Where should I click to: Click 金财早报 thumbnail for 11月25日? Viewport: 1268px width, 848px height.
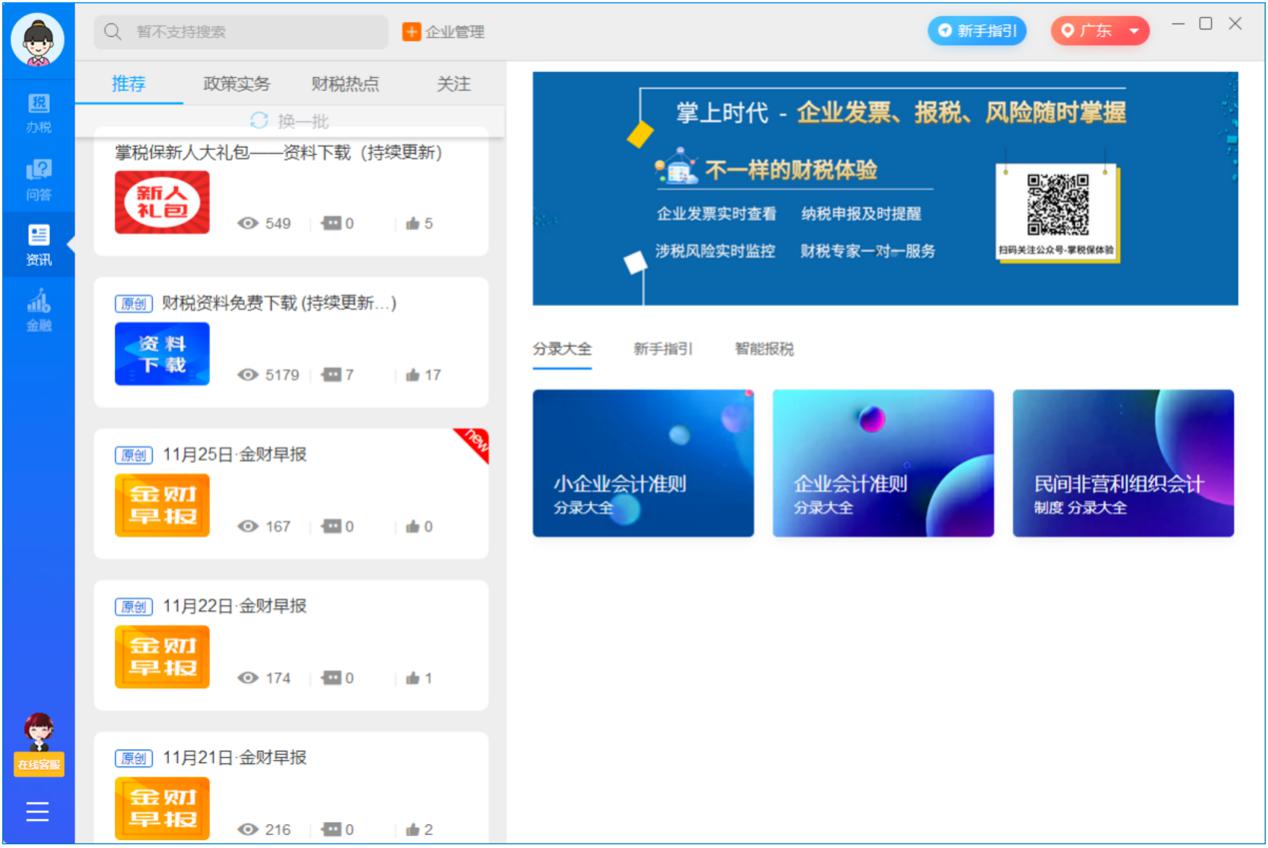[x=162, y=506]
